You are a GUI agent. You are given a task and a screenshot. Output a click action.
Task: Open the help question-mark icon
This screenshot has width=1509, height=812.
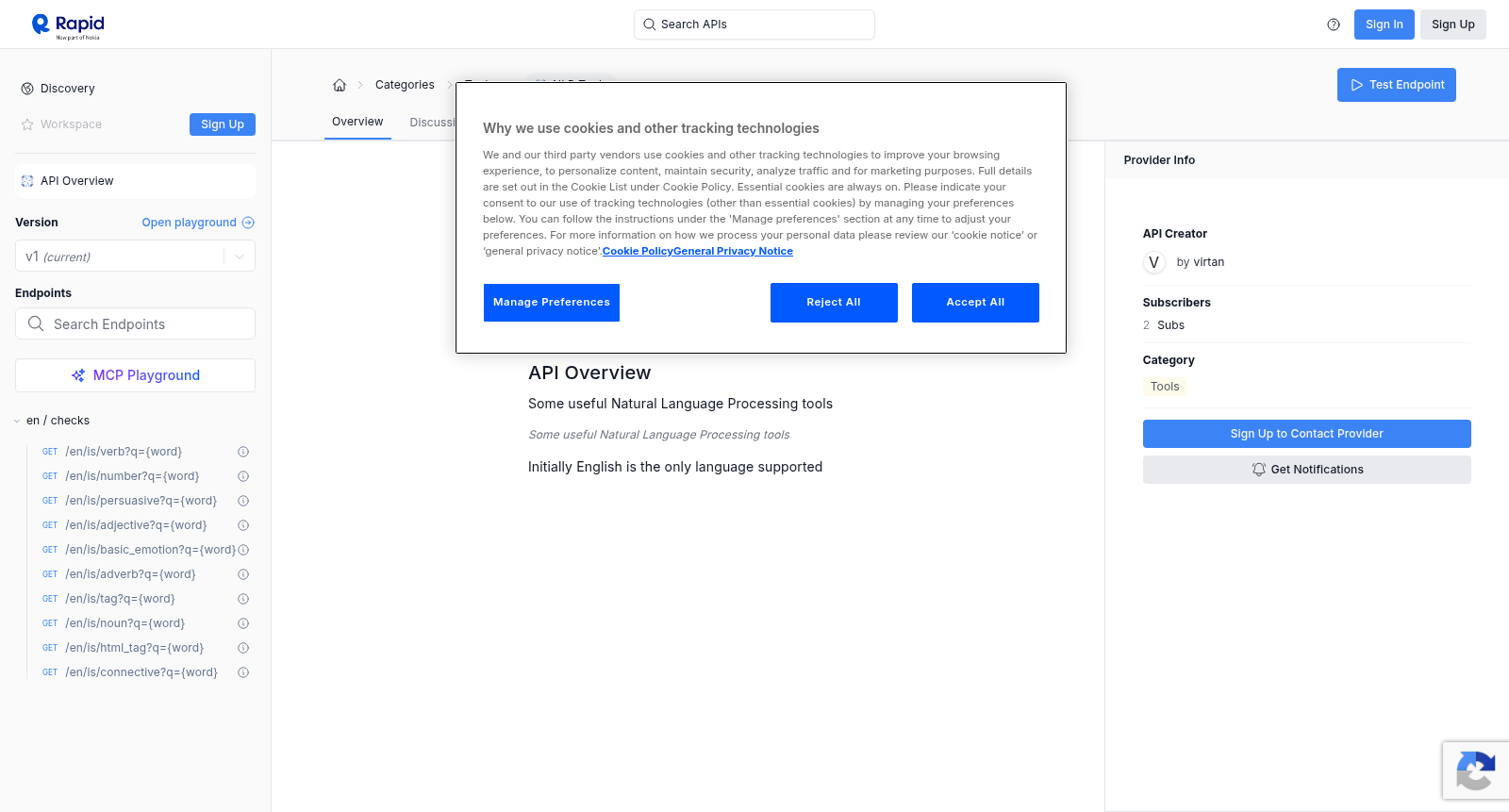click(x=1334, y=25)
